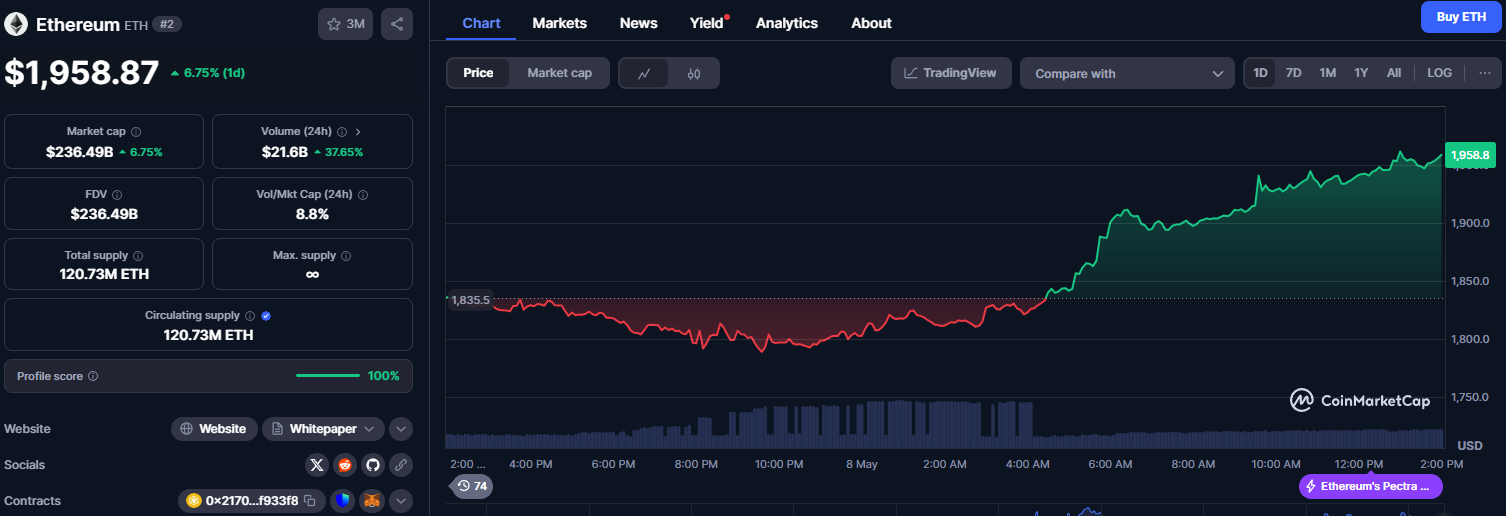Open the Analytics tab
Screen dimensions: 1506x516
coord(787,23)
